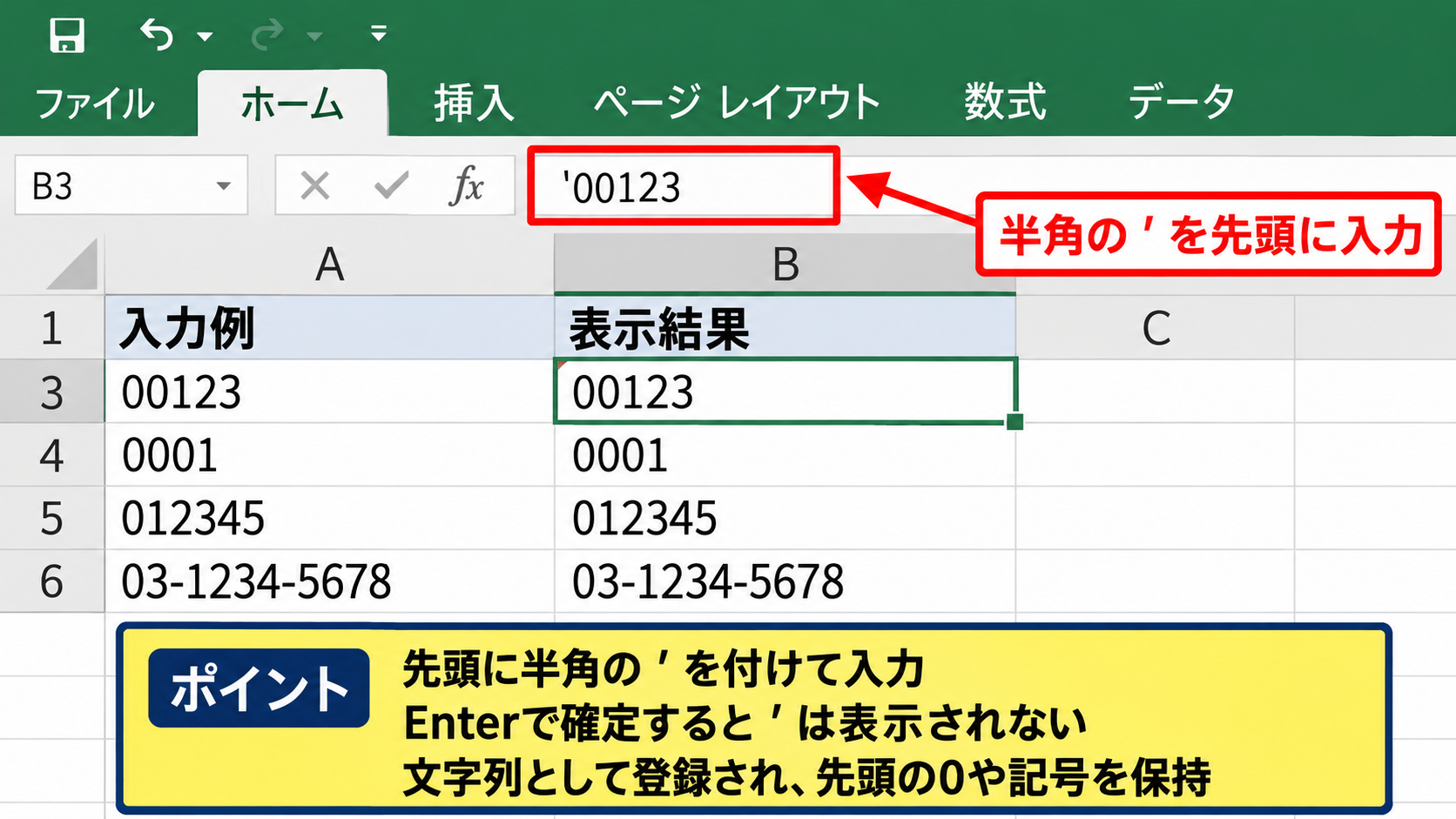Select row 4 header
Screen dimensions: 1456x819
(x=52, y=455)
